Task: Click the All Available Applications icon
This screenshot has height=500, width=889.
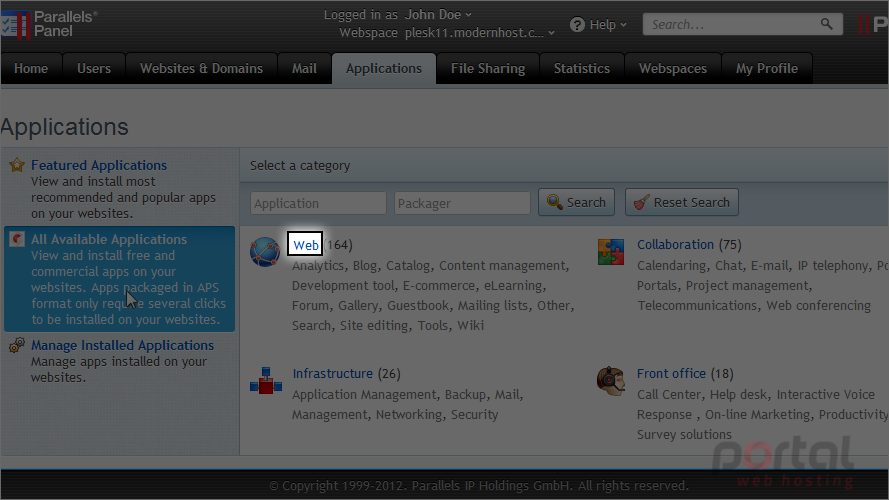Action: point(17,239)
